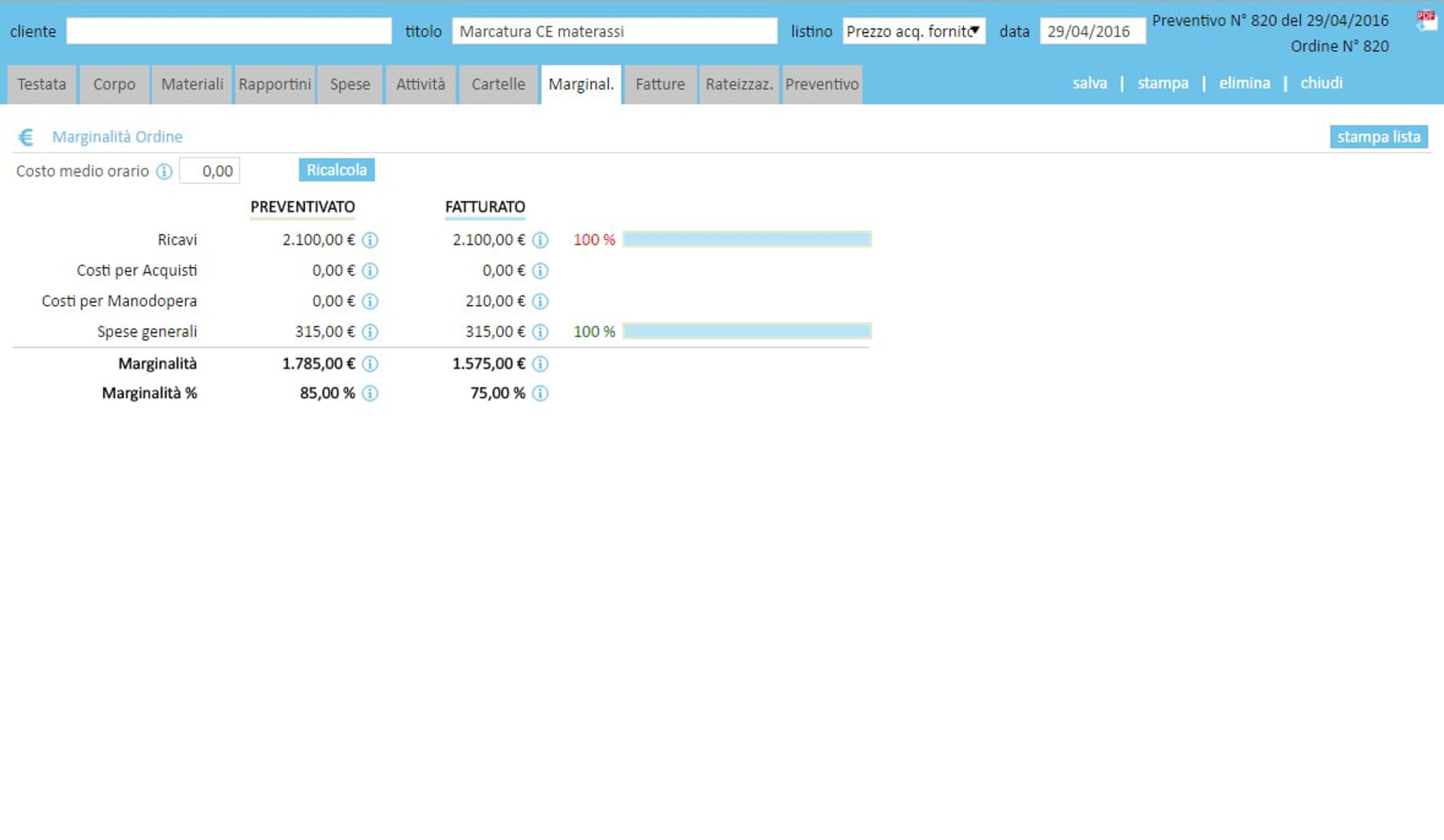The width and height of the screenshot is (1444, 840).
Task: Show info for fatturato Marginalità 1.575,00 €
Action: pos(540,364)
